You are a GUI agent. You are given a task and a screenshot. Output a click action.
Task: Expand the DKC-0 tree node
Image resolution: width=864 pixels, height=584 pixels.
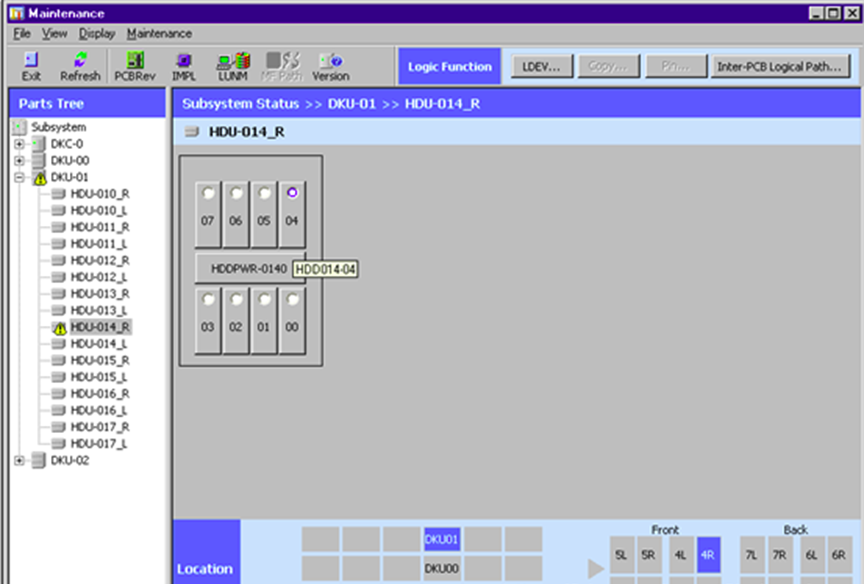18,144
